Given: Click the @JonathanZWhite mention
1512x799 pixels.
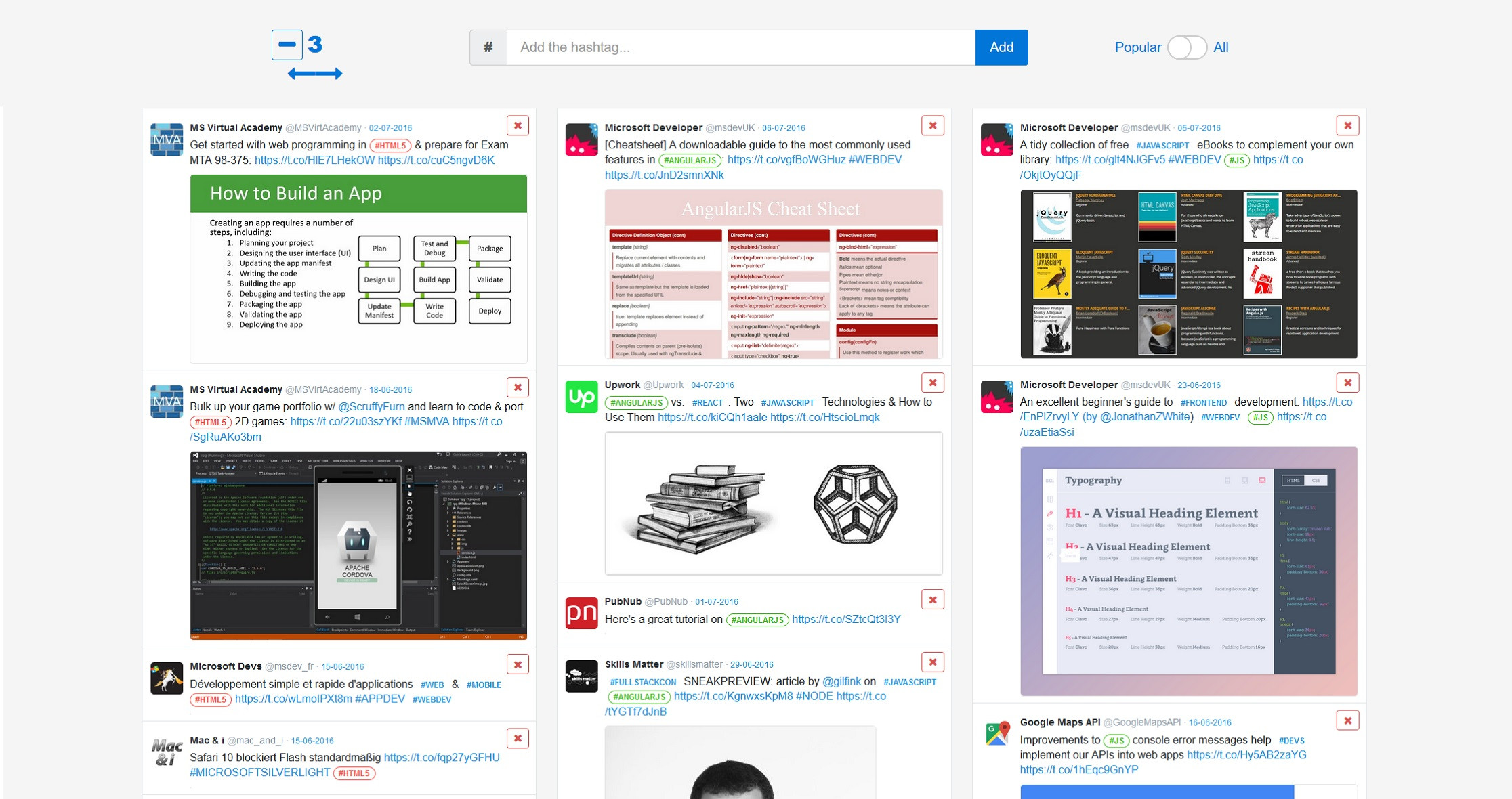Looking at the screenshot, I should click(1146, 416).
